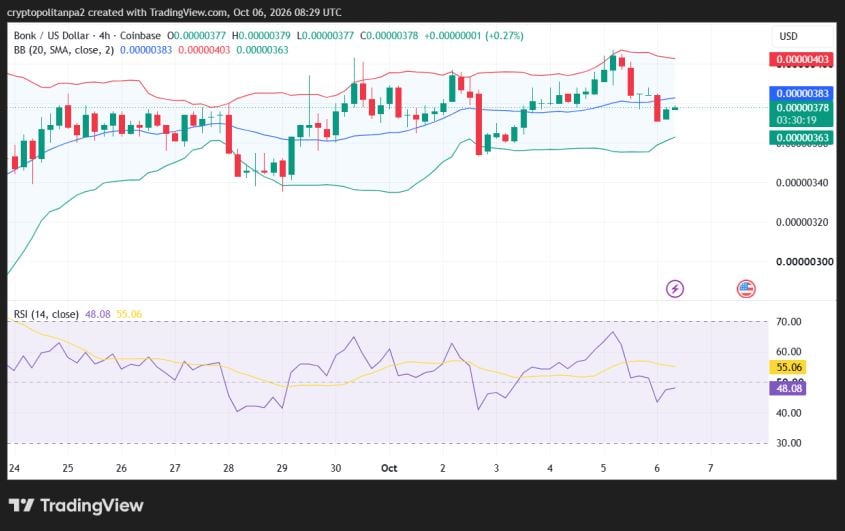845x531 pixels.
Task: Click the Oct label on time axis
Action: coord(389,468)
